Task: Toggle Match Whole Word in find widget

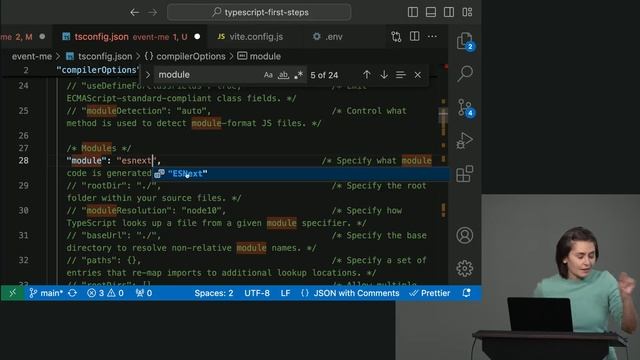Action: coord(283,75)
